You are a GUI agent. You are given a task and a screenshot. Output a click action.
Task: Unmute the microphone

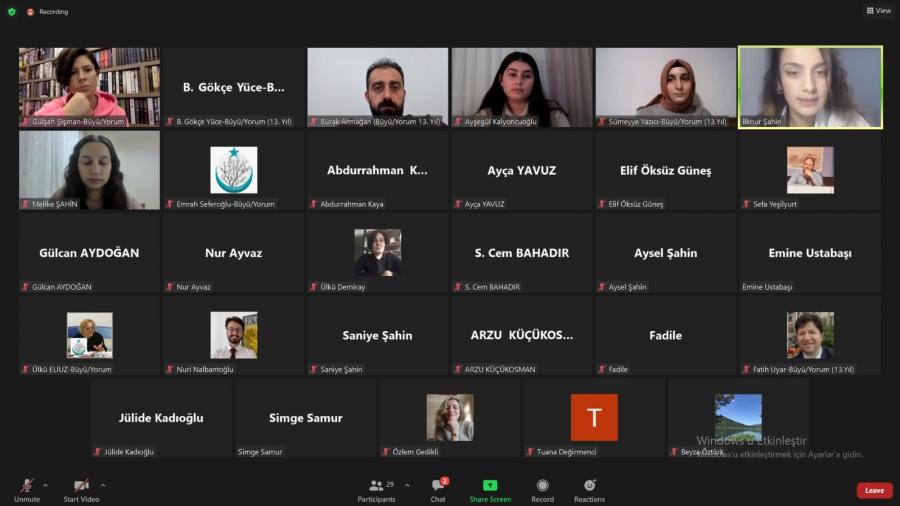[26, 489]
